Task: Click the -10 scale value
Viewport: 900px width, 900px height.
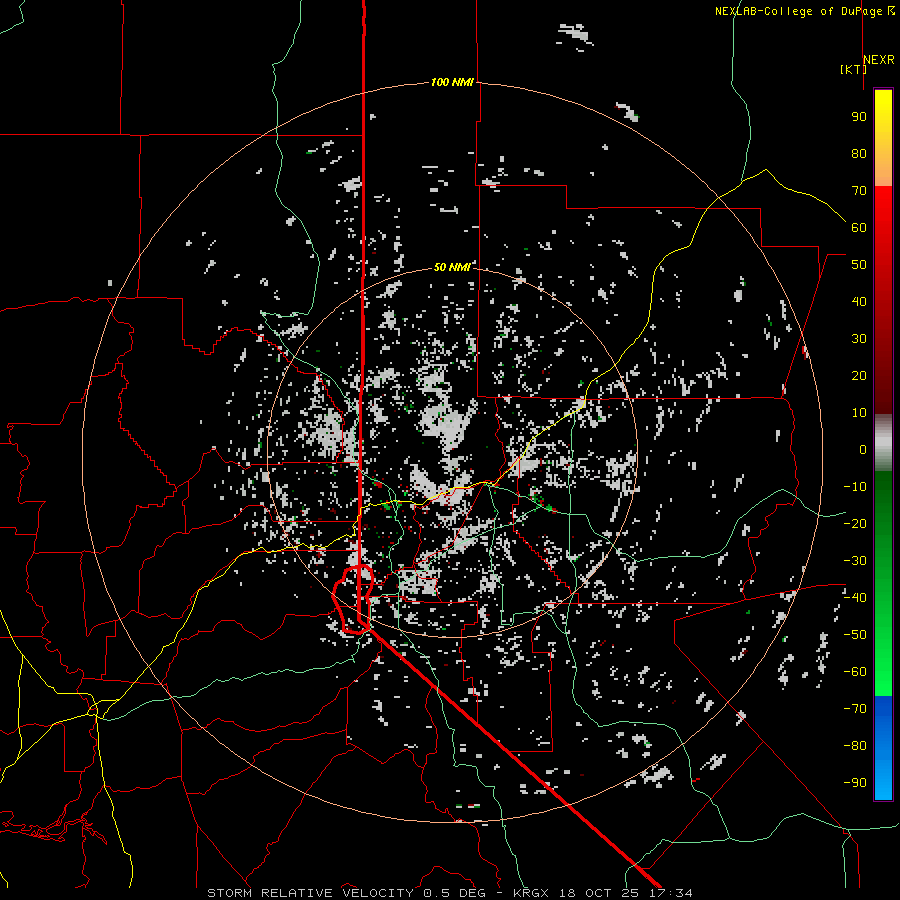Action: (x=855, y=487)
